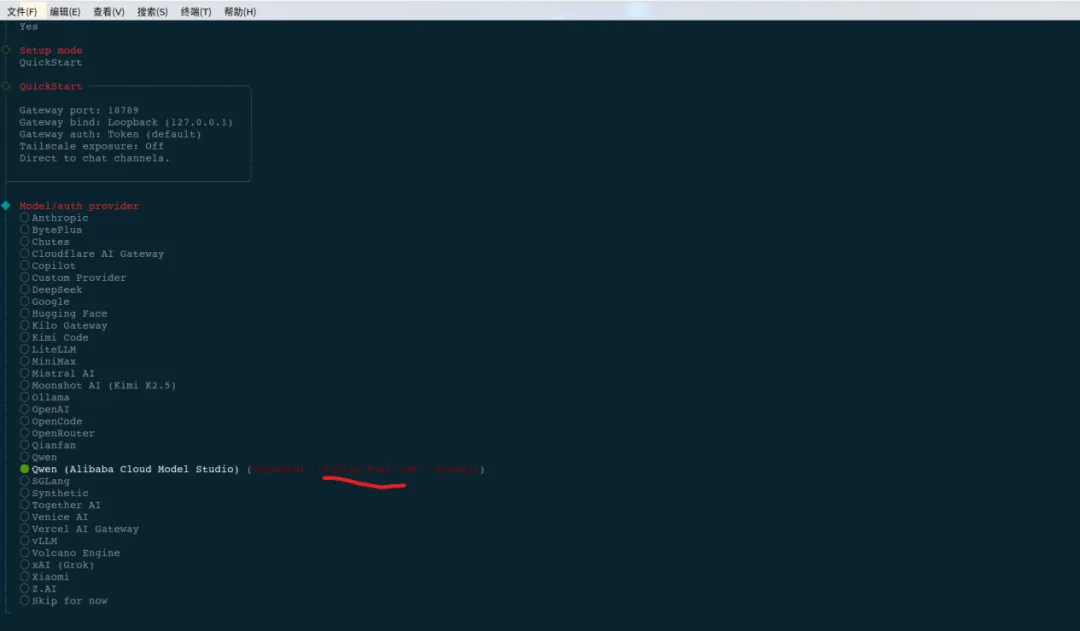
Task: Click the Gateway port: 18789 line
Action: (x=79, y=110)
